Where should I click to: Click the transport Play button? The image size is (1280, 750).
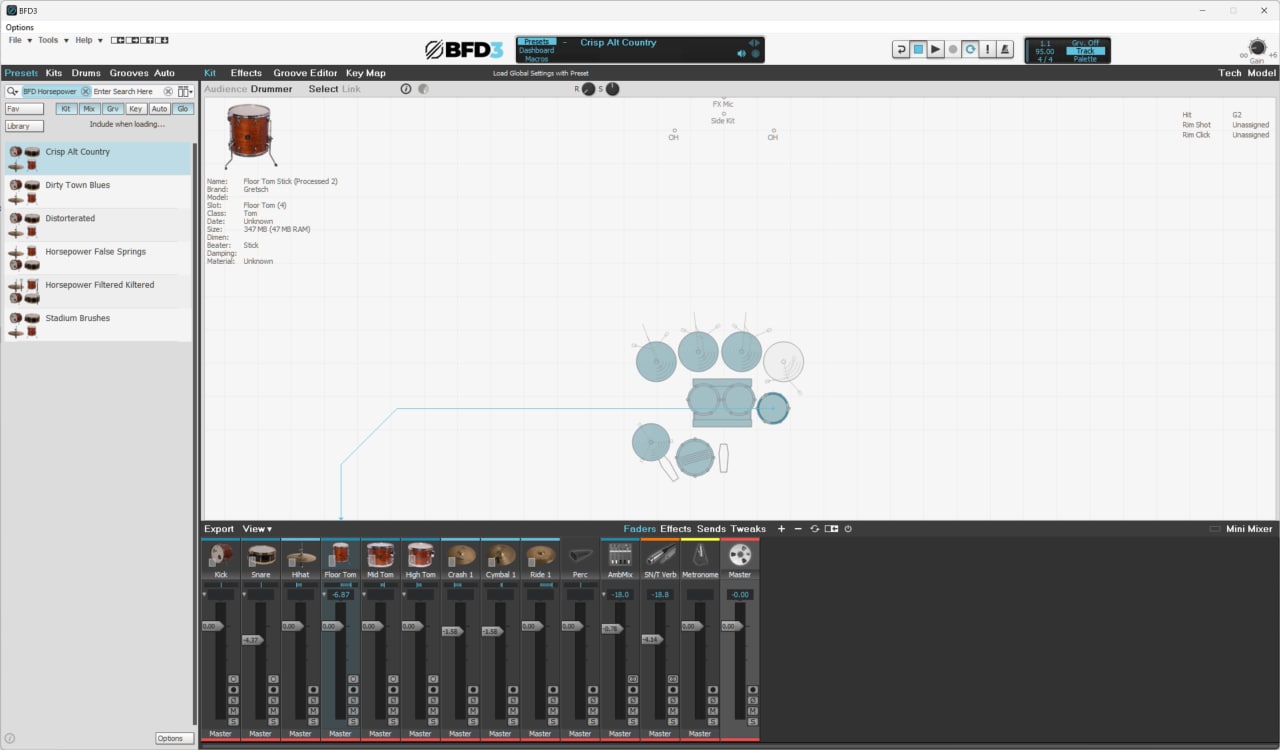click(x=935, y=49)
